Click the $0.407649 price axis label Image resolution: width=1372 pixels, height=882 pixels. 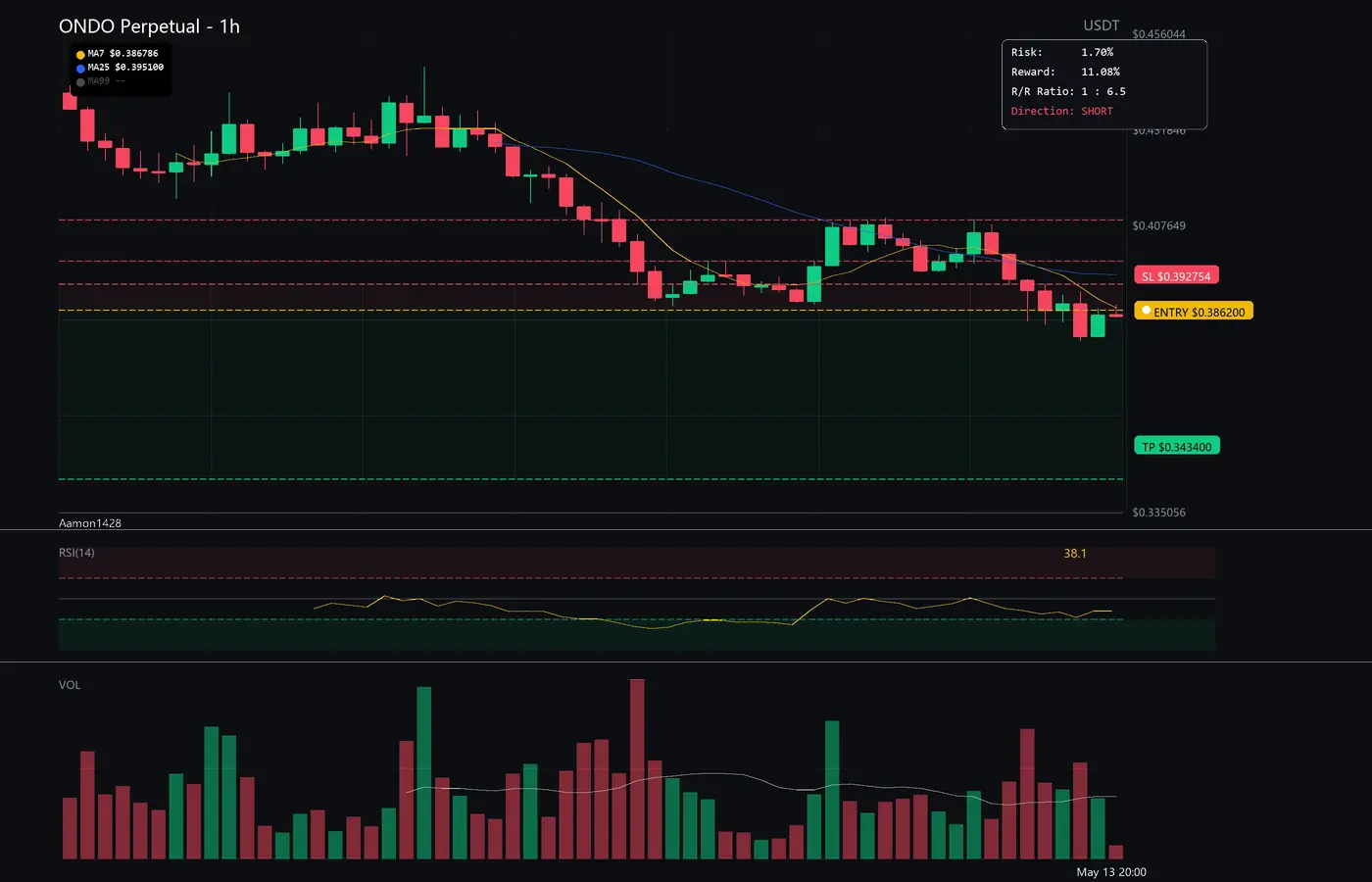[1158, 225]
